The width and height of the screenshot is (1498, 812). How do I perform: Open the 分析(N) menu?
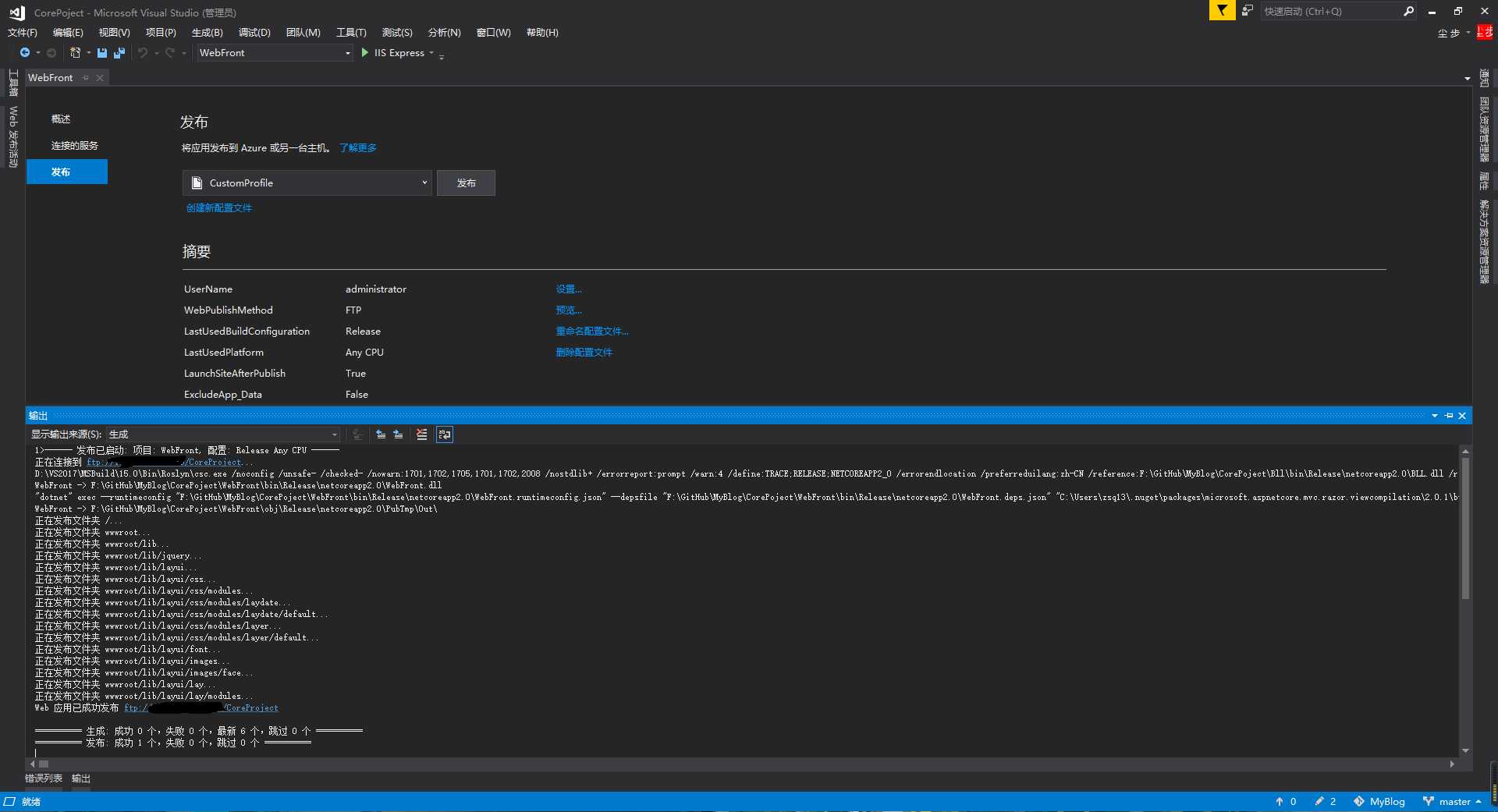[x=445, y=33]
